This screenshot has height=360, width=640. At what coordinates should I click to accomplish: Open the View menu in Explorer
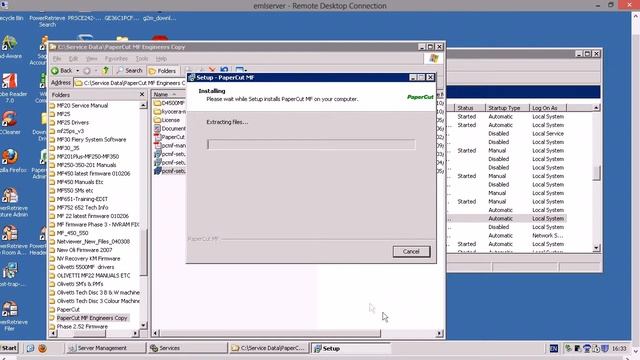point(91,59)
